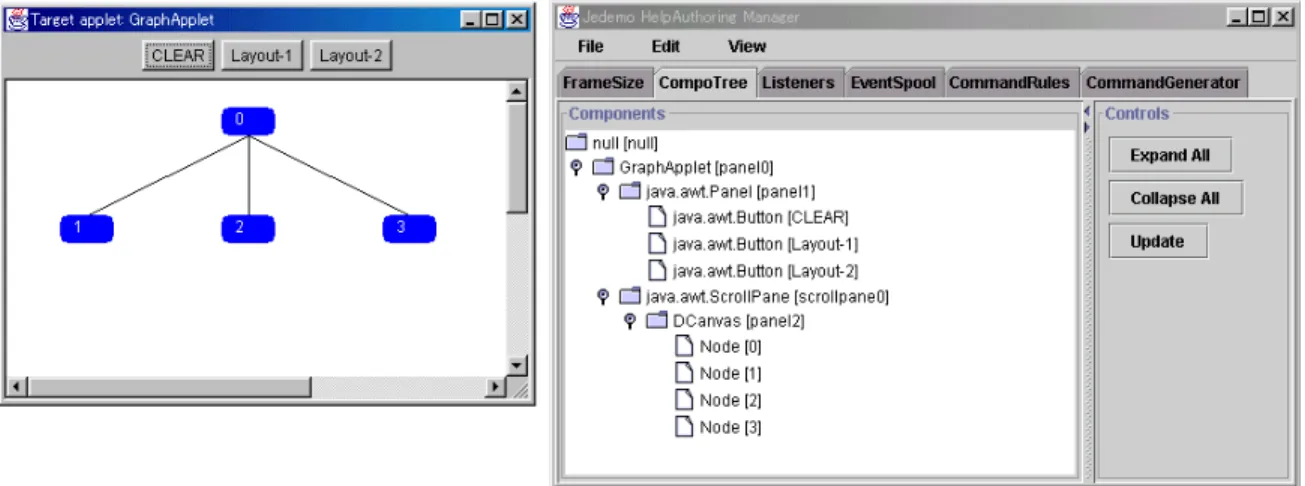Image resolution: width=1305 pixels, height=486 pixels.
Task: Click the applet vertical scrollbar up arrow
Action: [517, 91]
